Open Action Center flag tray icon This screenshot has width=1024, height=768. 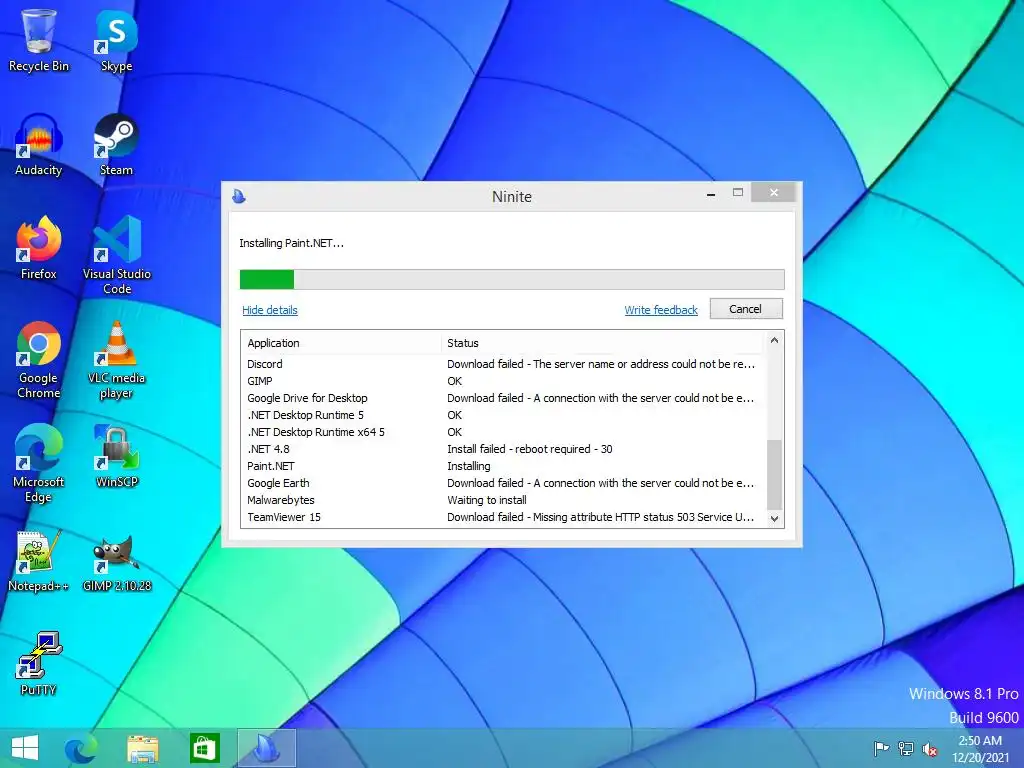[881, 748]
